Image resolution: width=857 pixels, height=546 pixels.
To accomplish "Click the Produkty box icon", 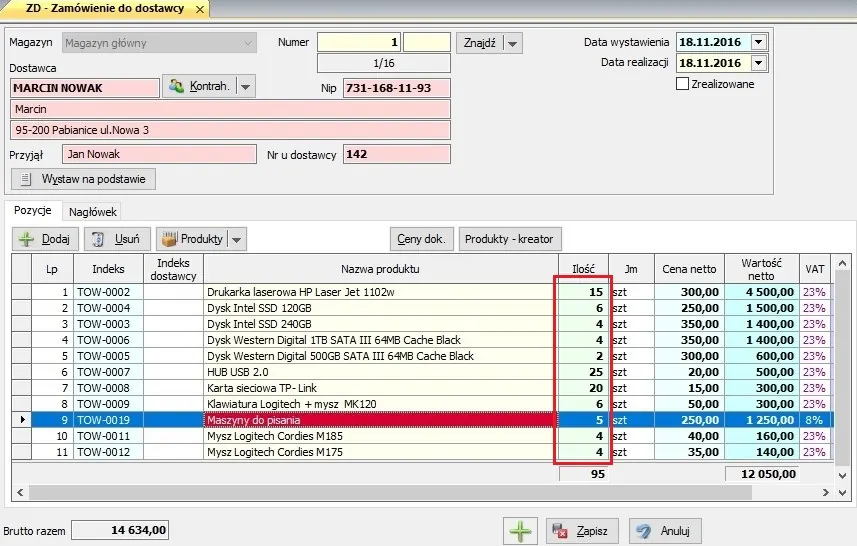I will click(x=169, y=239).
